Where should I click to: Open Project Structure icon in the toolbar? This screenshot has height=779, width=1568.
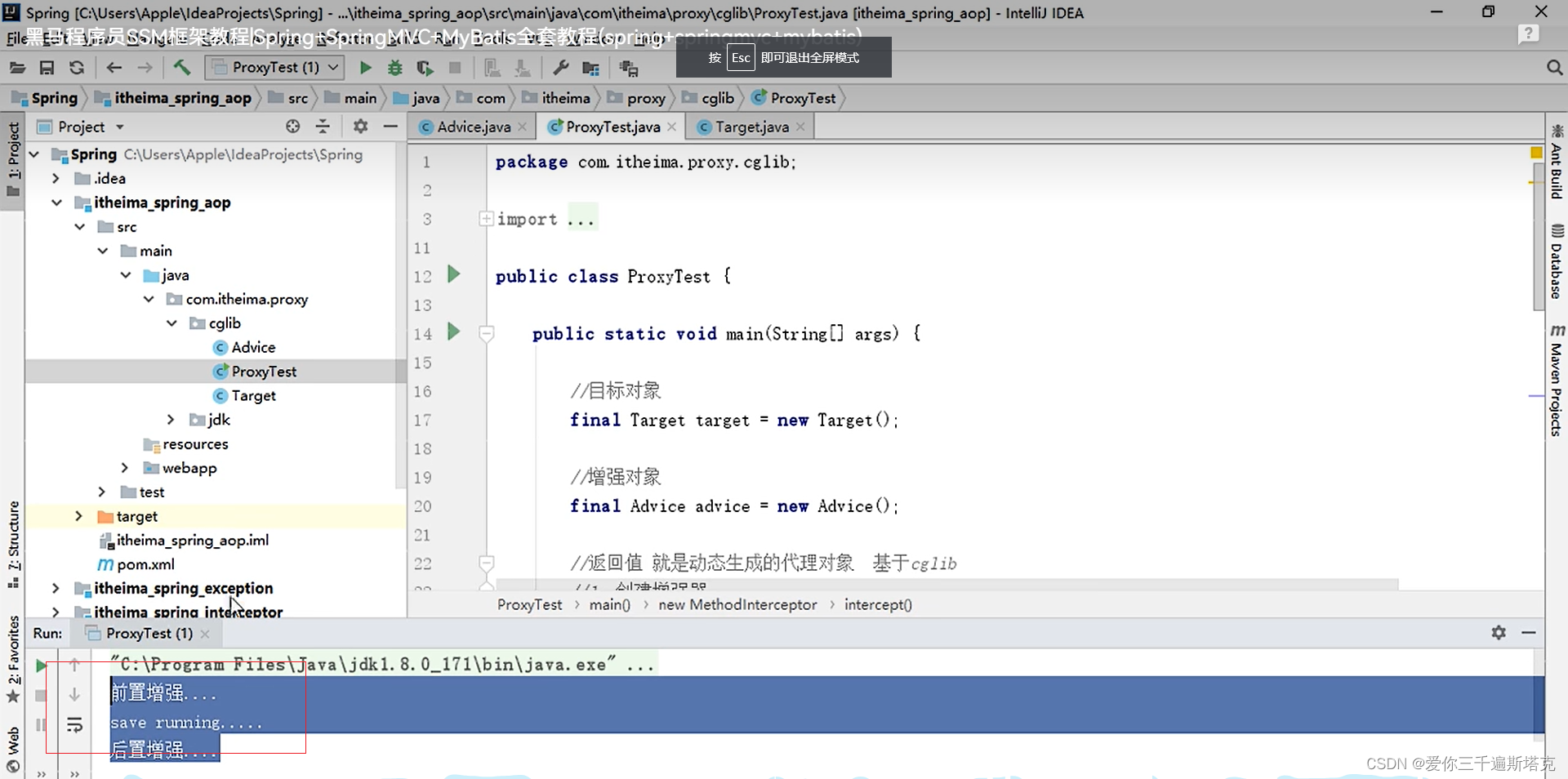tap(590, 68)
